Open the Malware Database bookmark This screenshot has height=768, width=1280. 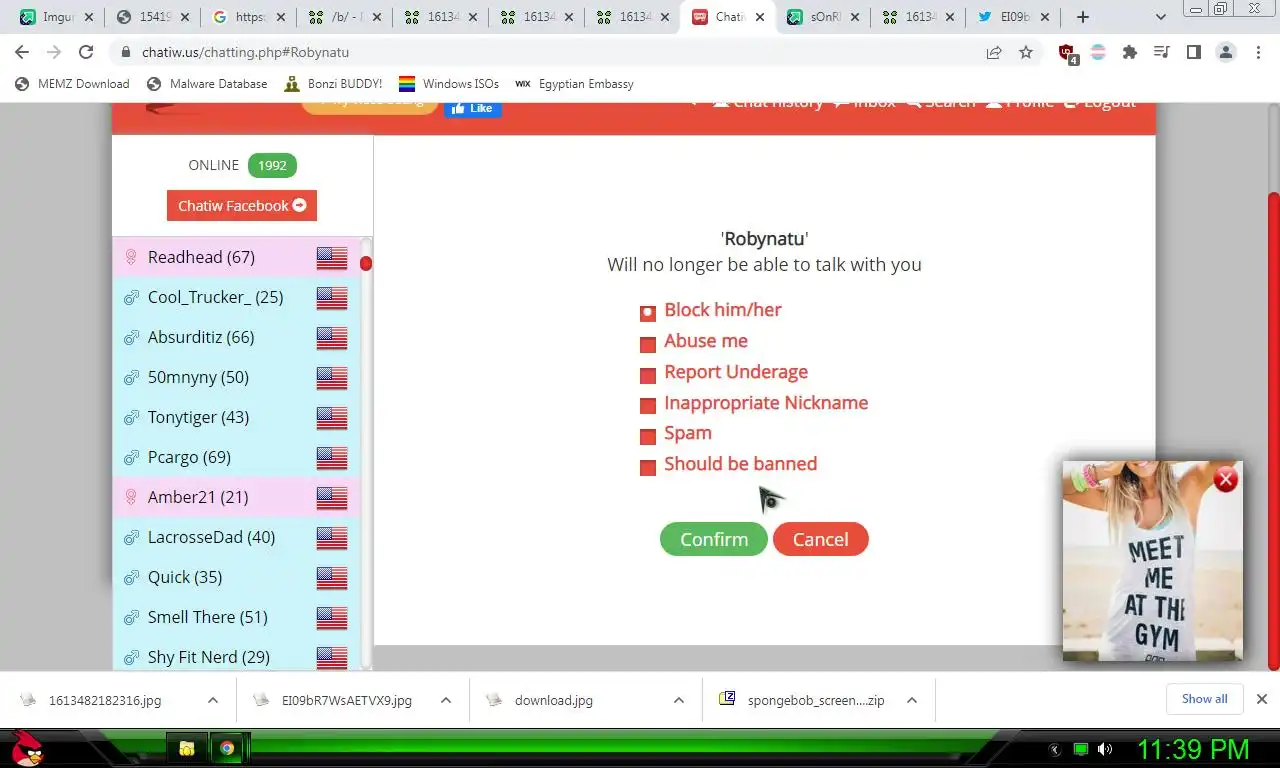click(207, 84)
